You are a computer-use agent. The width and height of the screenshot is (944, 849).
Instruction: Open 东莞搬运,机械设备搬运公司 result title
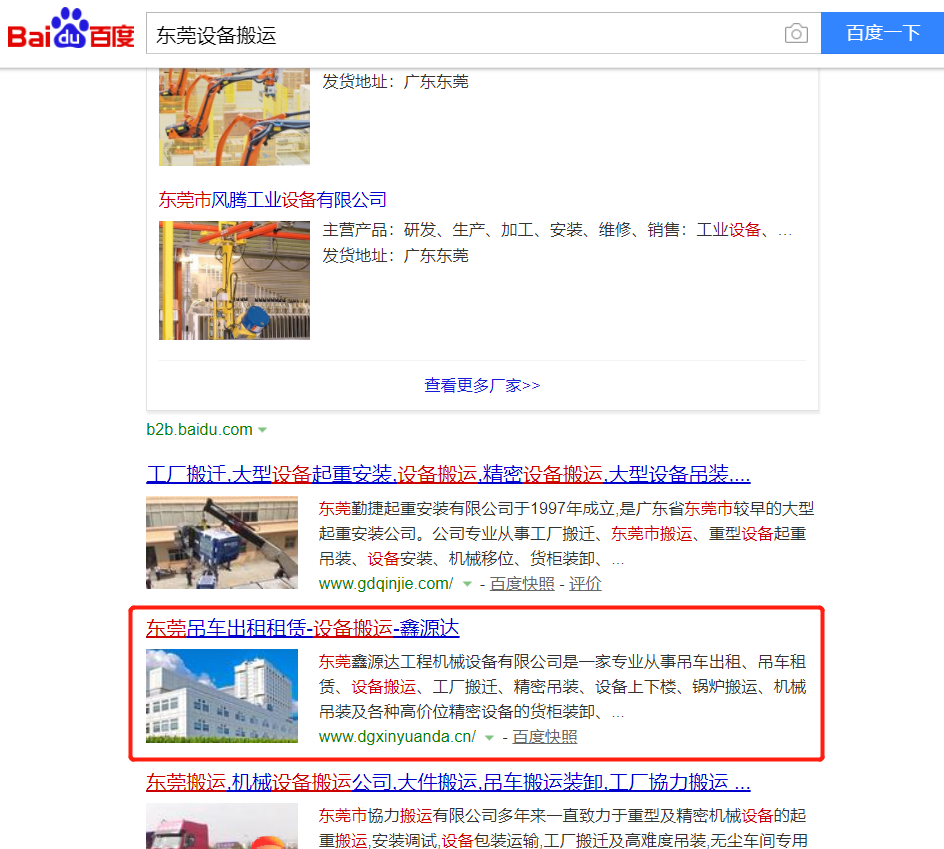point(448,782)
